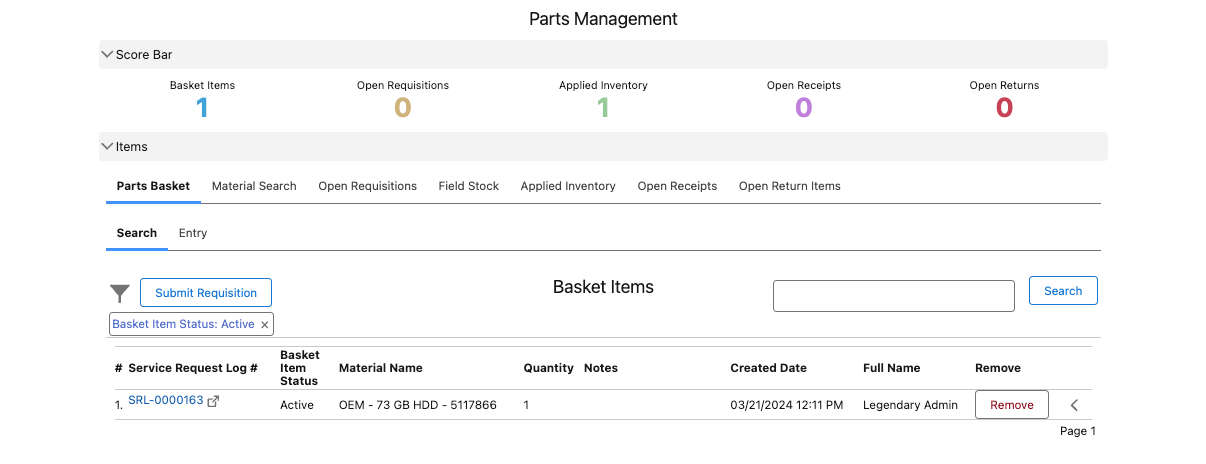Go to previous page arrow

coord(1074,405)
